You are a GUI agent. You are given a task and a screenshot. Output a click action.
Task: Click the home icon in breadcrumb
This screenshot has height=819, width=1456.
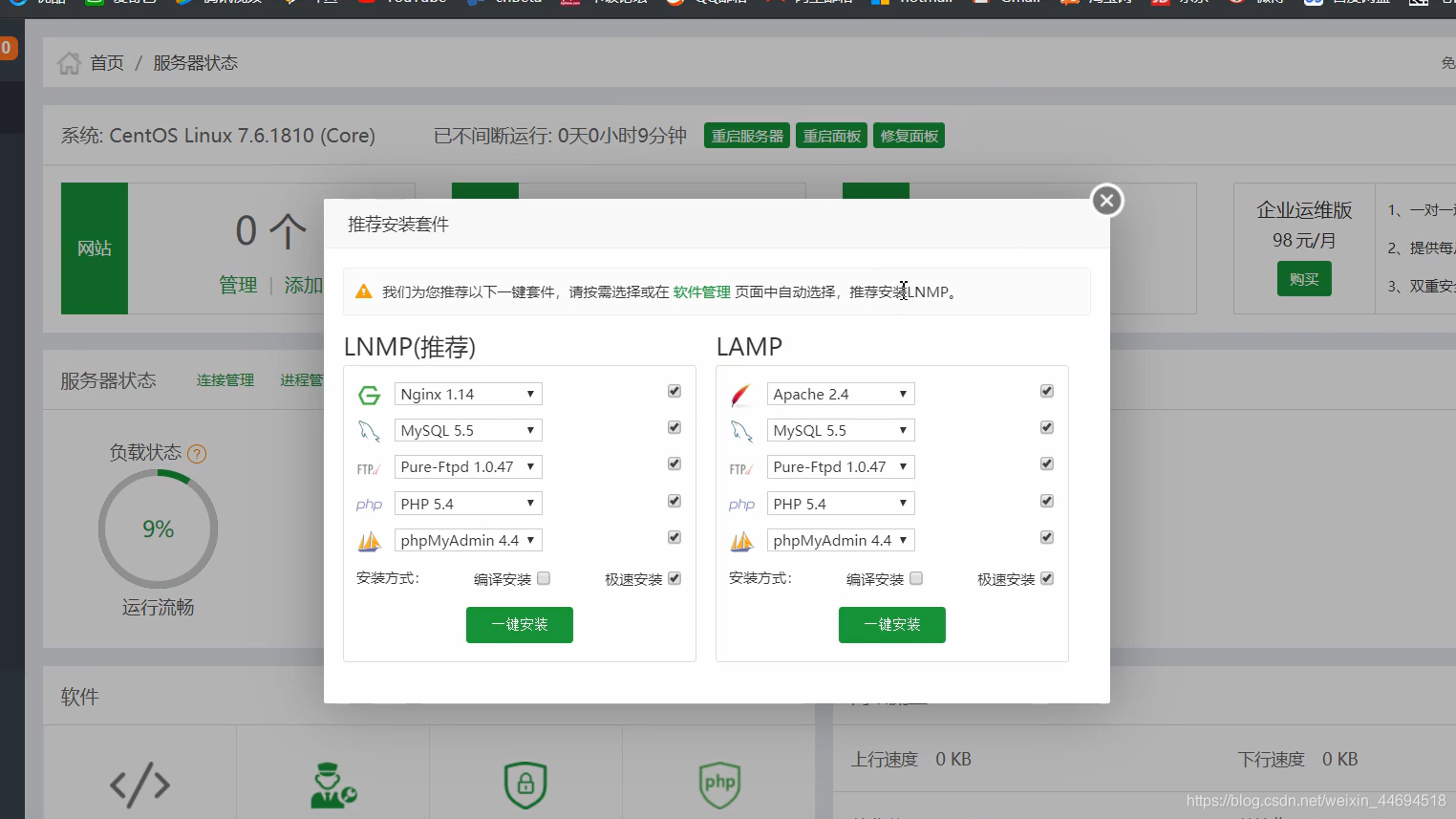[x=69, y=63]
